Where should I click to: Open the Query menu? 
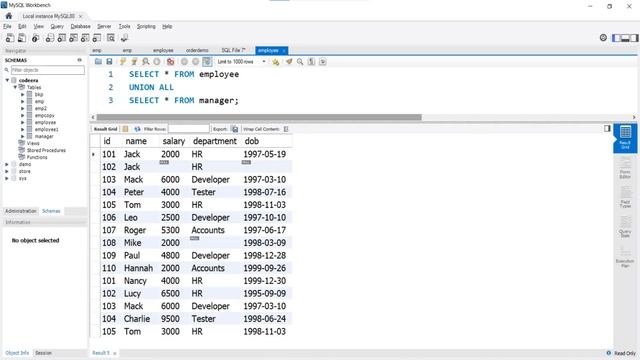pyautogui.click(x=57, y=26)
